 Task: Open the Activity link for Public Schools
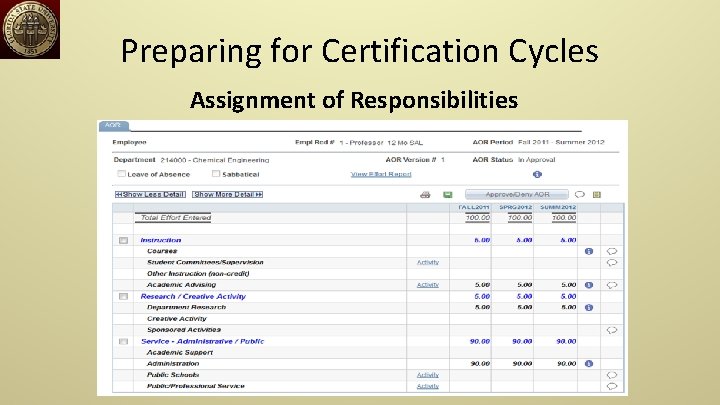click(x=428, y=375)
